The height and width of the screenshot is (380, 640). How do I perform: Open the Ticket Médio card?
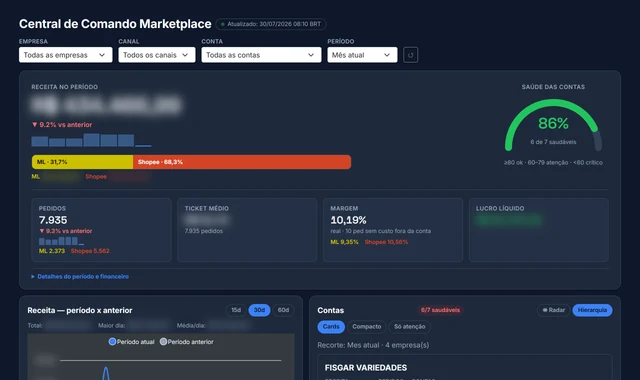247,230
